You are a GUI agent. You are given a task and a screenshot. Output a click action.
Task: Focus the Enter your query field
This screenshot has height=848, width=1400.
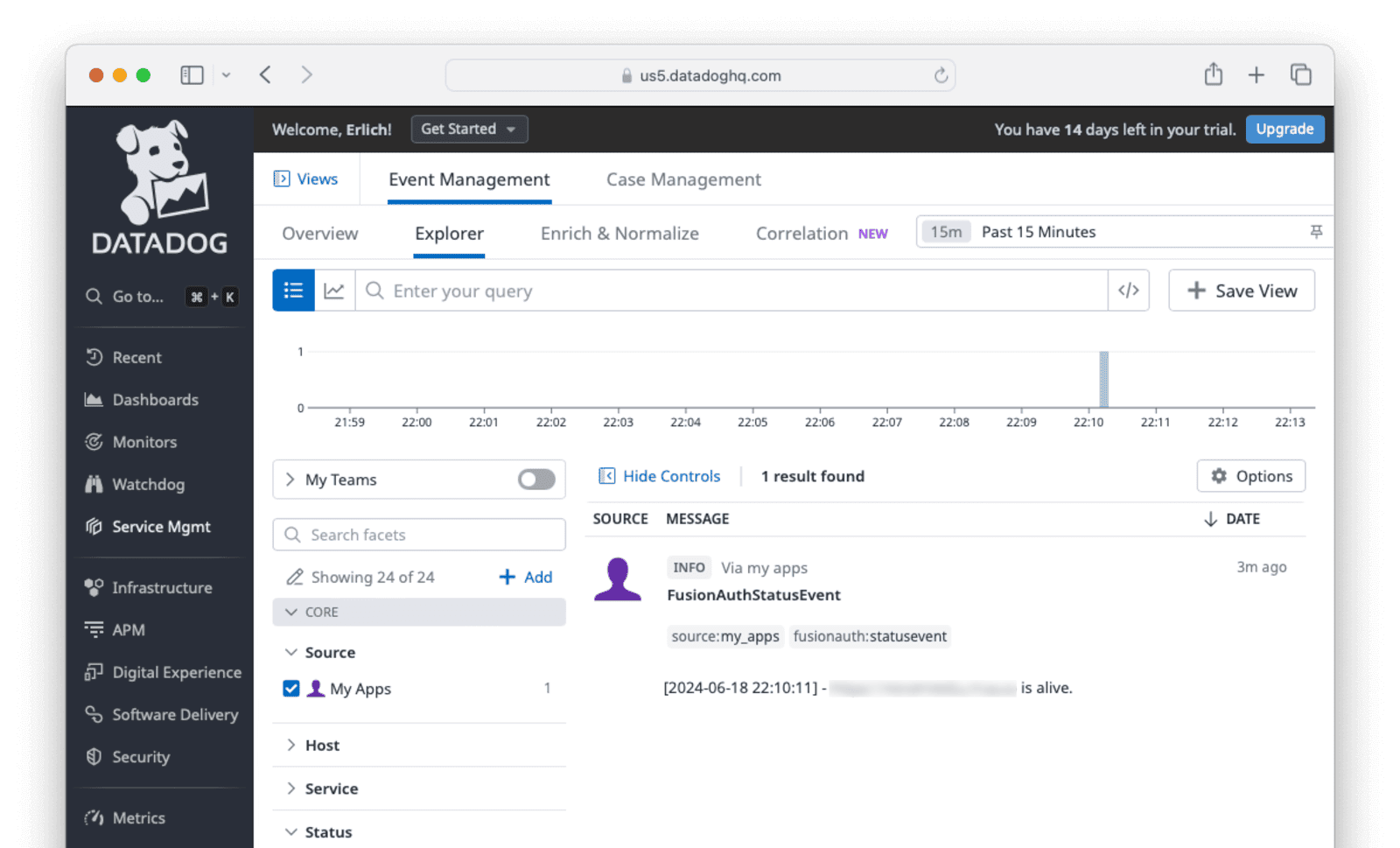pyautogui.click(x=731, y=291)
